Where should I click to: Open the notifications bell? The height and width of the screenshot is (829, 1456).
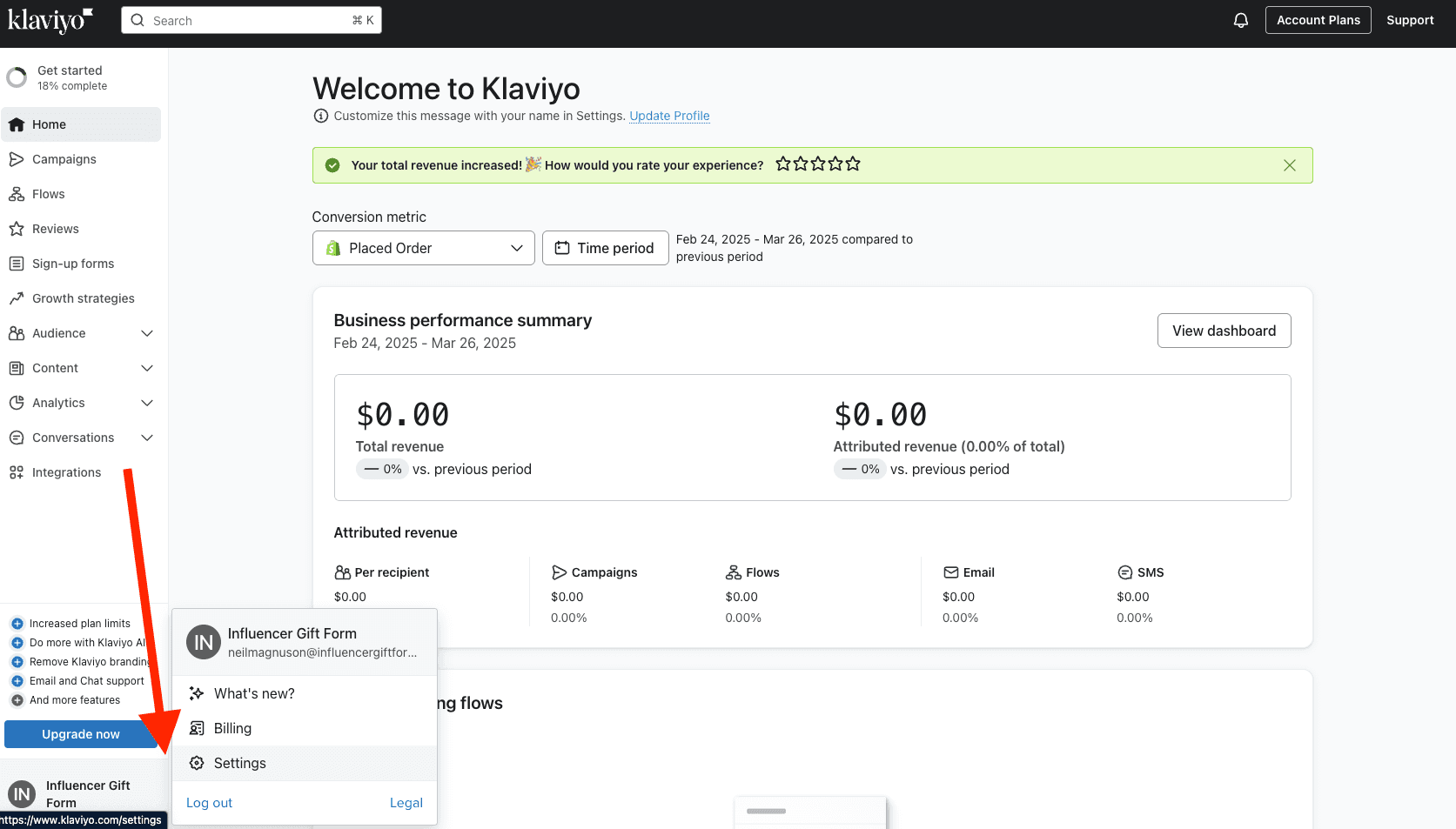(x=1241, y=20)
